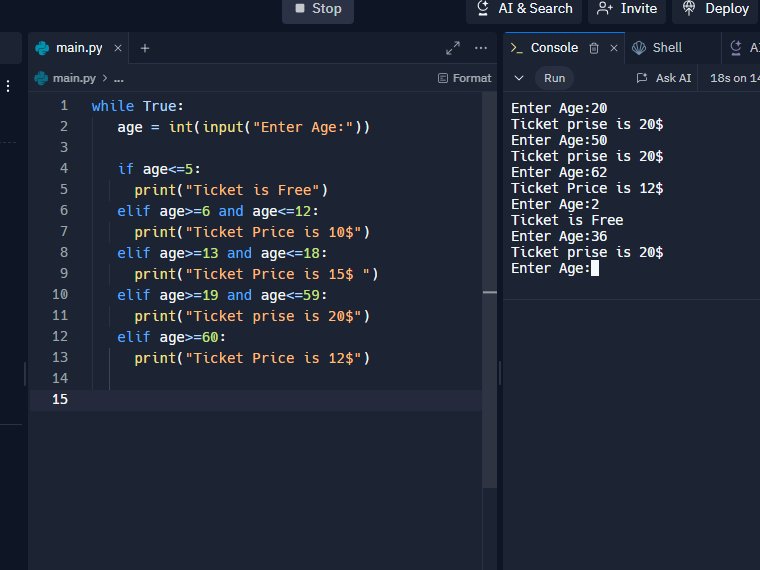Format the code with Format button
760x570 pixels.
pyautogui.click(x=464, y=78)
